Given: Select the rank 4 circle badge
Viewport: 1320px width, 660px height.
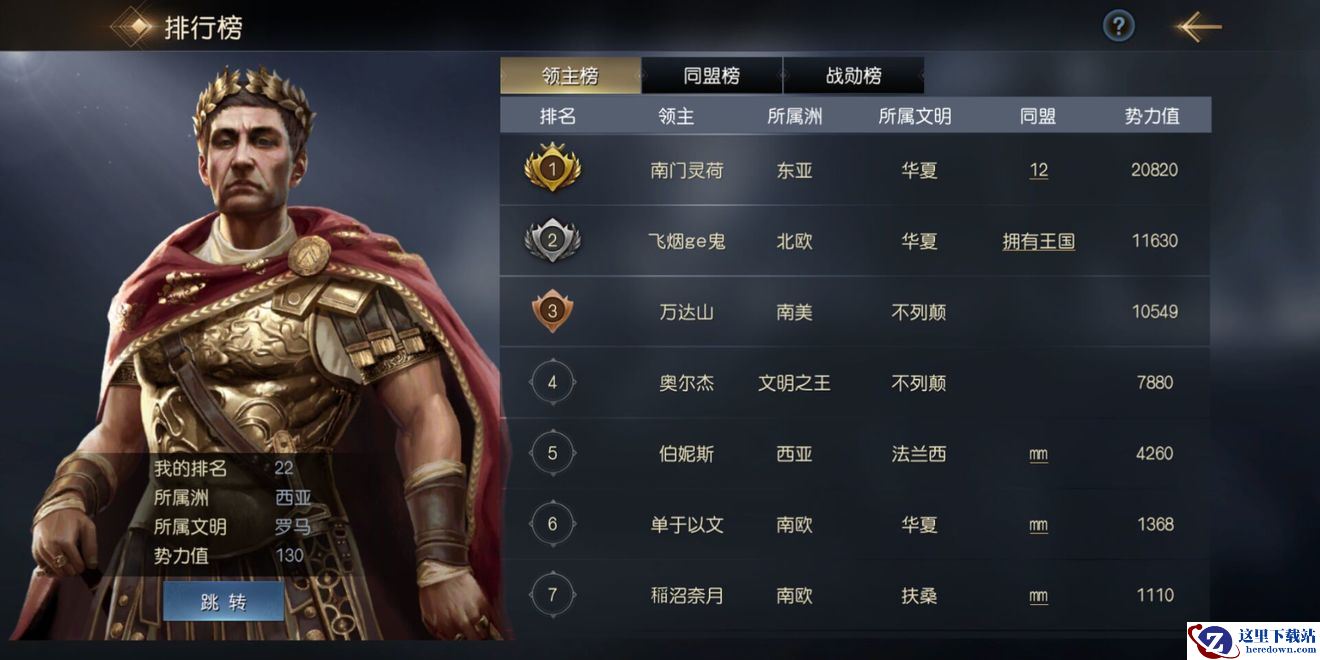Looking at the screenshot, I should coord(552,382).
